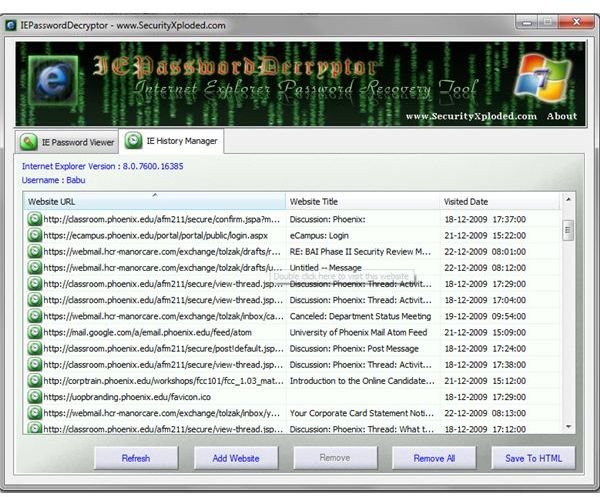Click history icon of row visited 17:38:00
This screenshot has width=600, height=497.
tap(34, 365)
